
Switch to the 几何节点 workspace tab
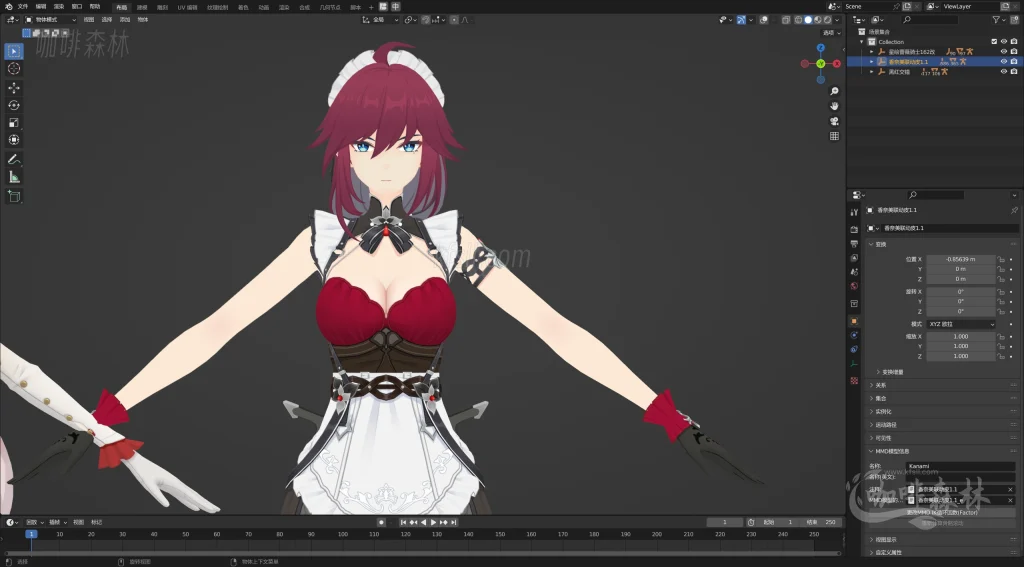point(330,7)
